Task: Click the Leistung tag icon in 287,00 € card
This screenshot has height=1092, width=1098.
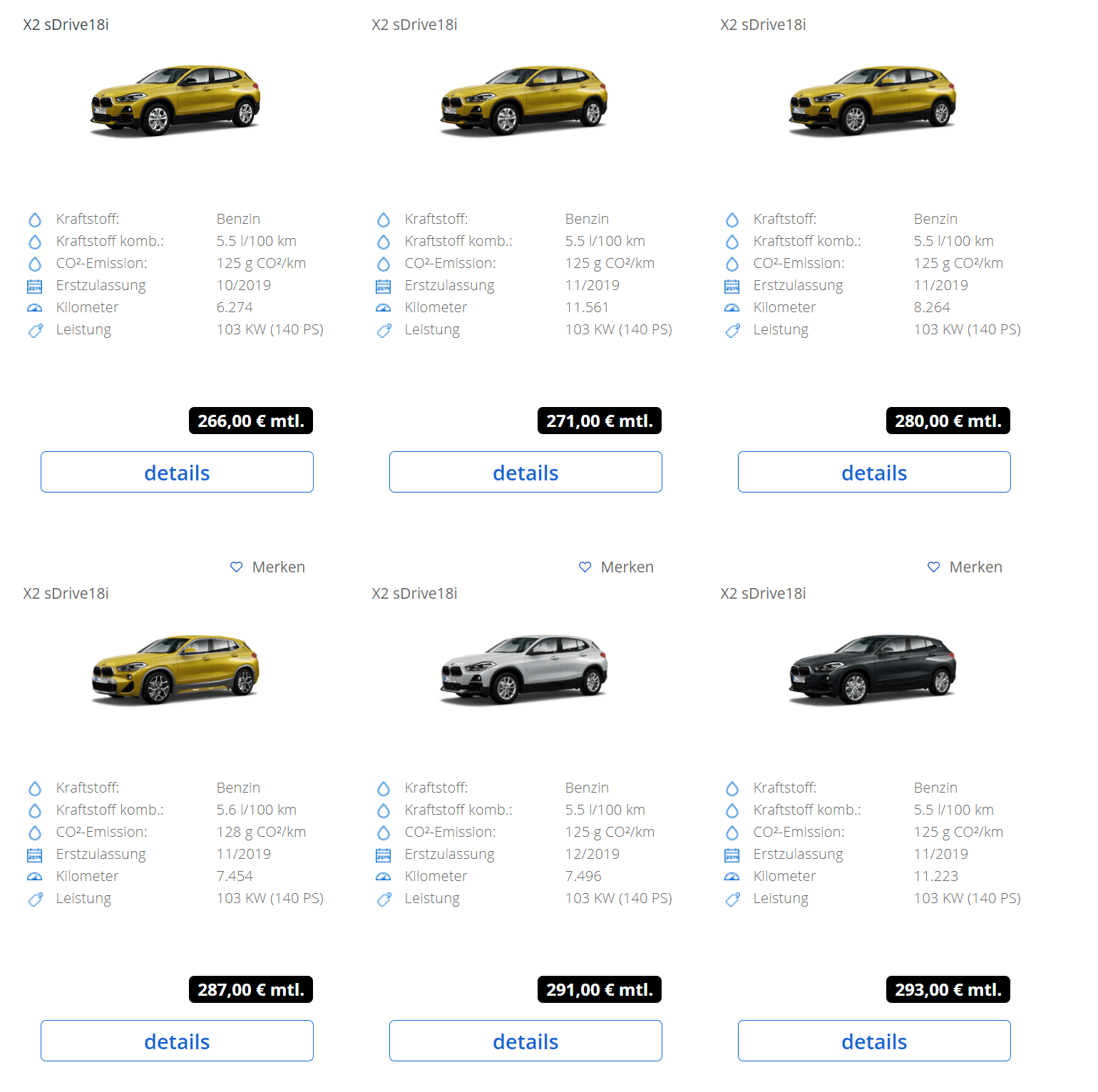Action: pyautogui.click(x=35, y=900)
